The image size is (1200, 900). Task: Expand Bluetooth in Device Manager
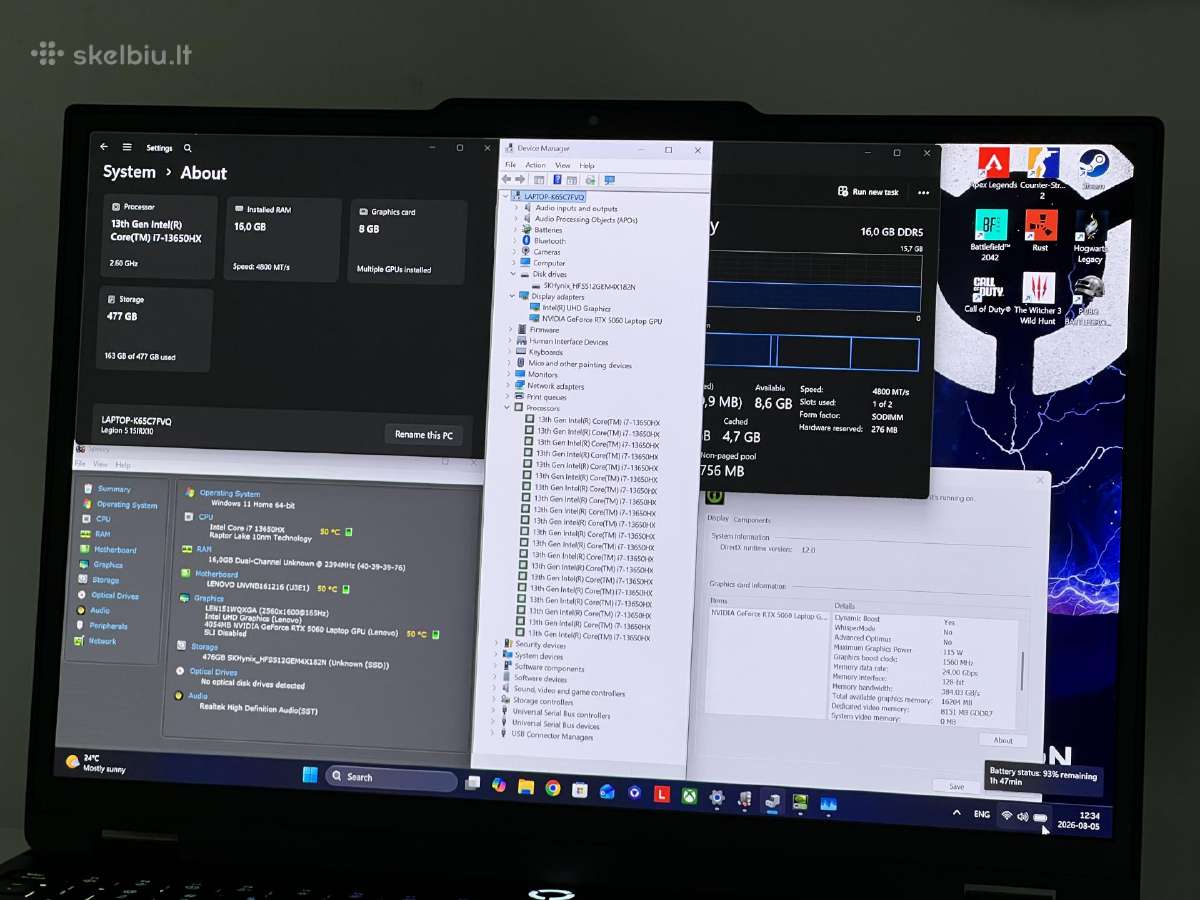tap(514, 241)
